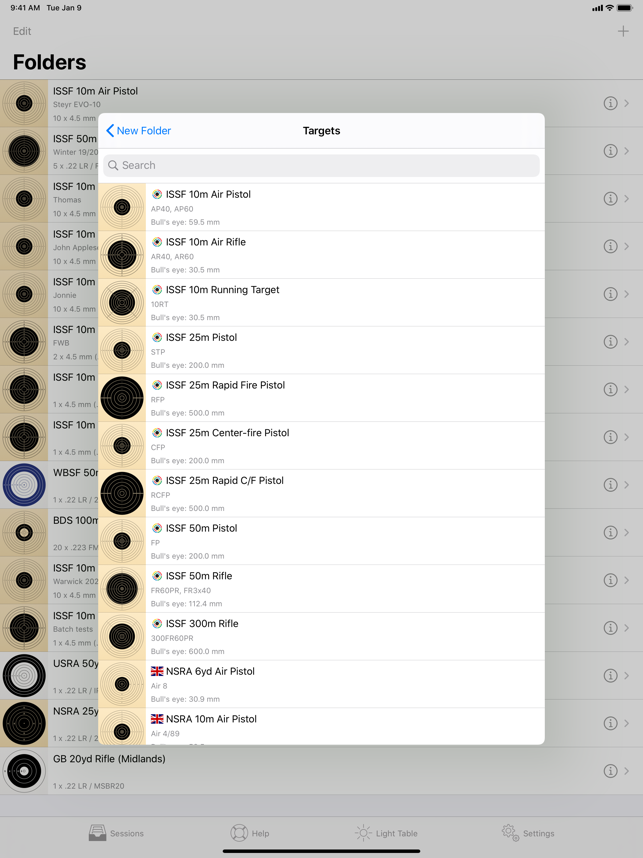Screen dimensions: 643x858
Task: Click ISSF 25m Rapid Fire Pistol thumbnail
Action: [122, 398]
